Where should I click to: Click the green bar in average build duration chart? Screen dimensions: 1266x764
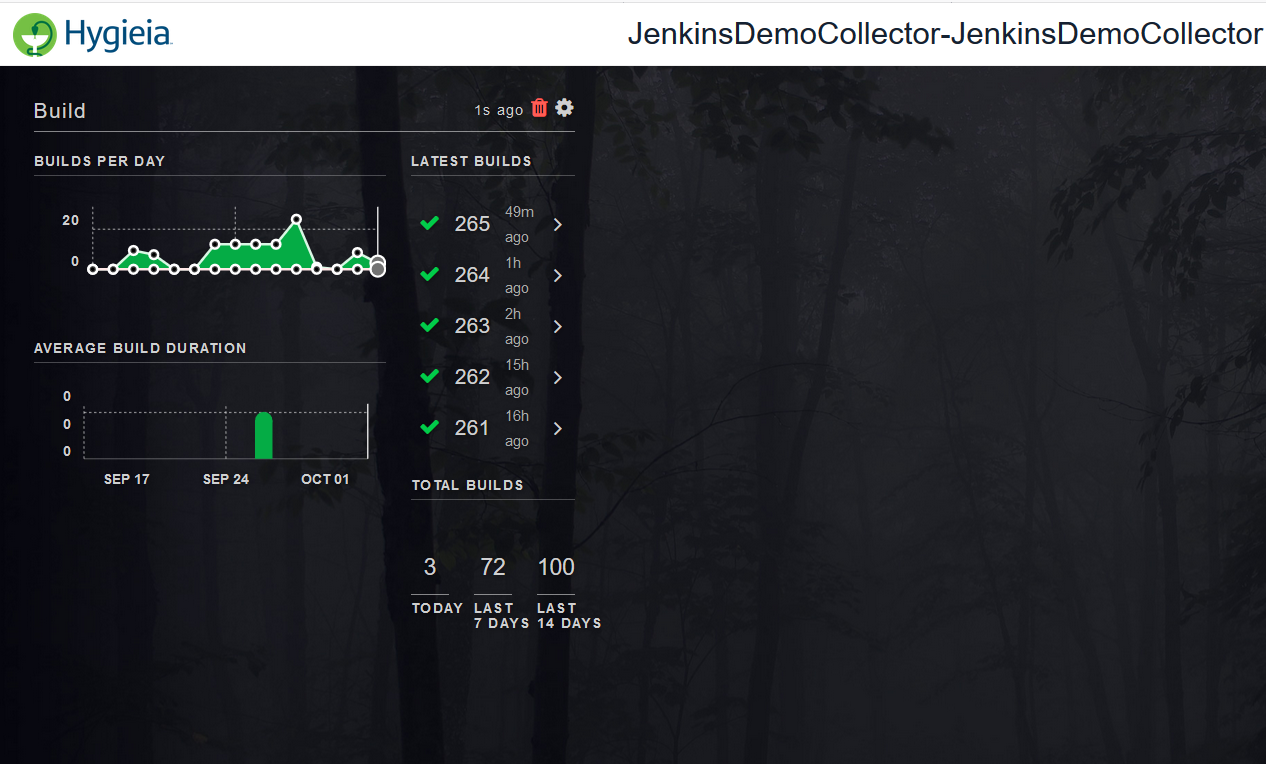[x=264, y=435]
